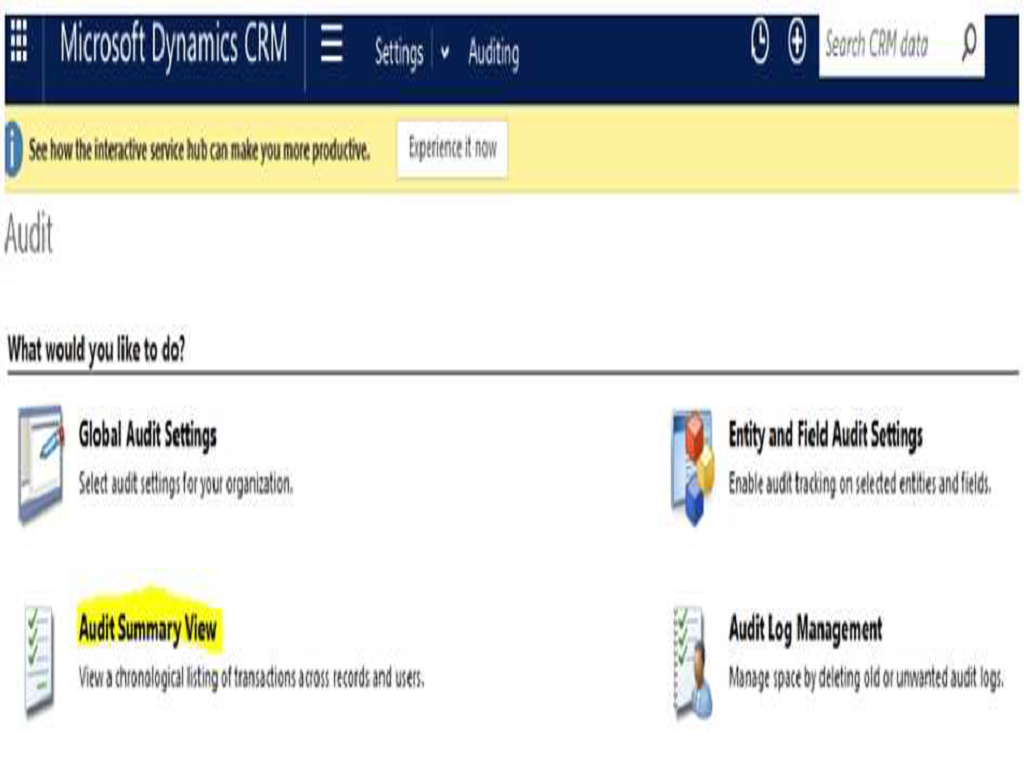Click the Experience it now button
This screenshot has width=1024, height=768.
point(452,149)
